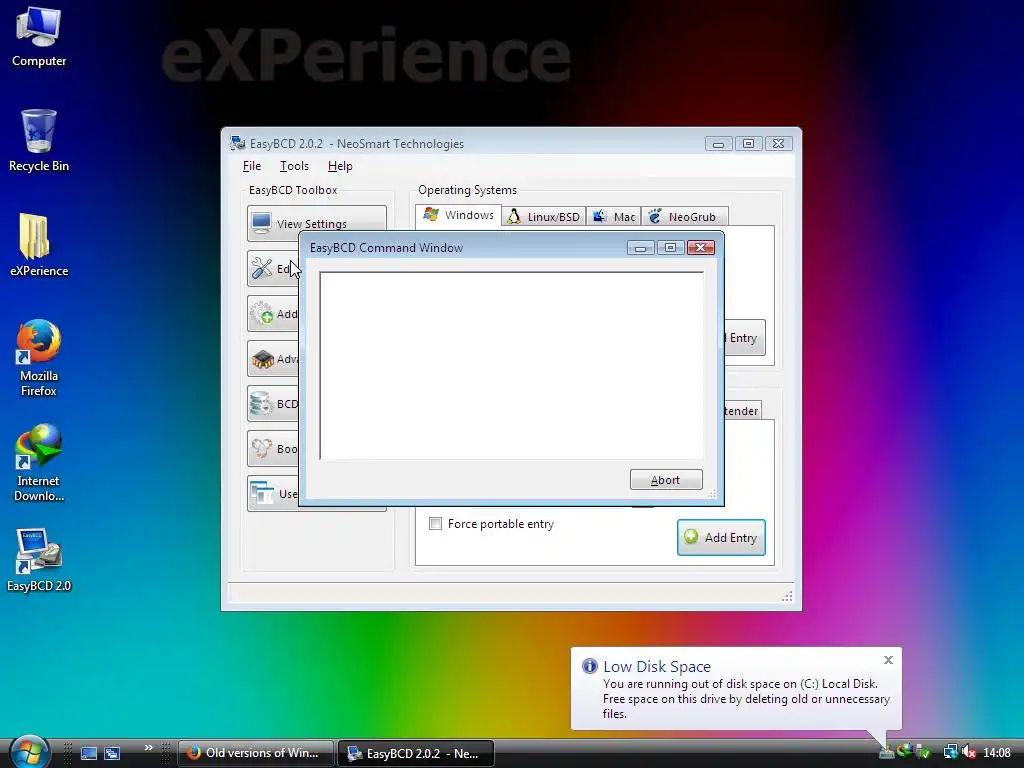Launch the Internet Download Manager shortcut
The image size is (1024, 768).
tap(39, 463)
